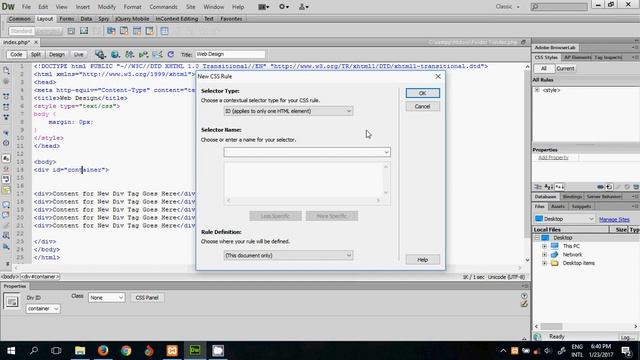
Task: Click Help in the New CSS Rule dialog
Action: click(422, 260)
